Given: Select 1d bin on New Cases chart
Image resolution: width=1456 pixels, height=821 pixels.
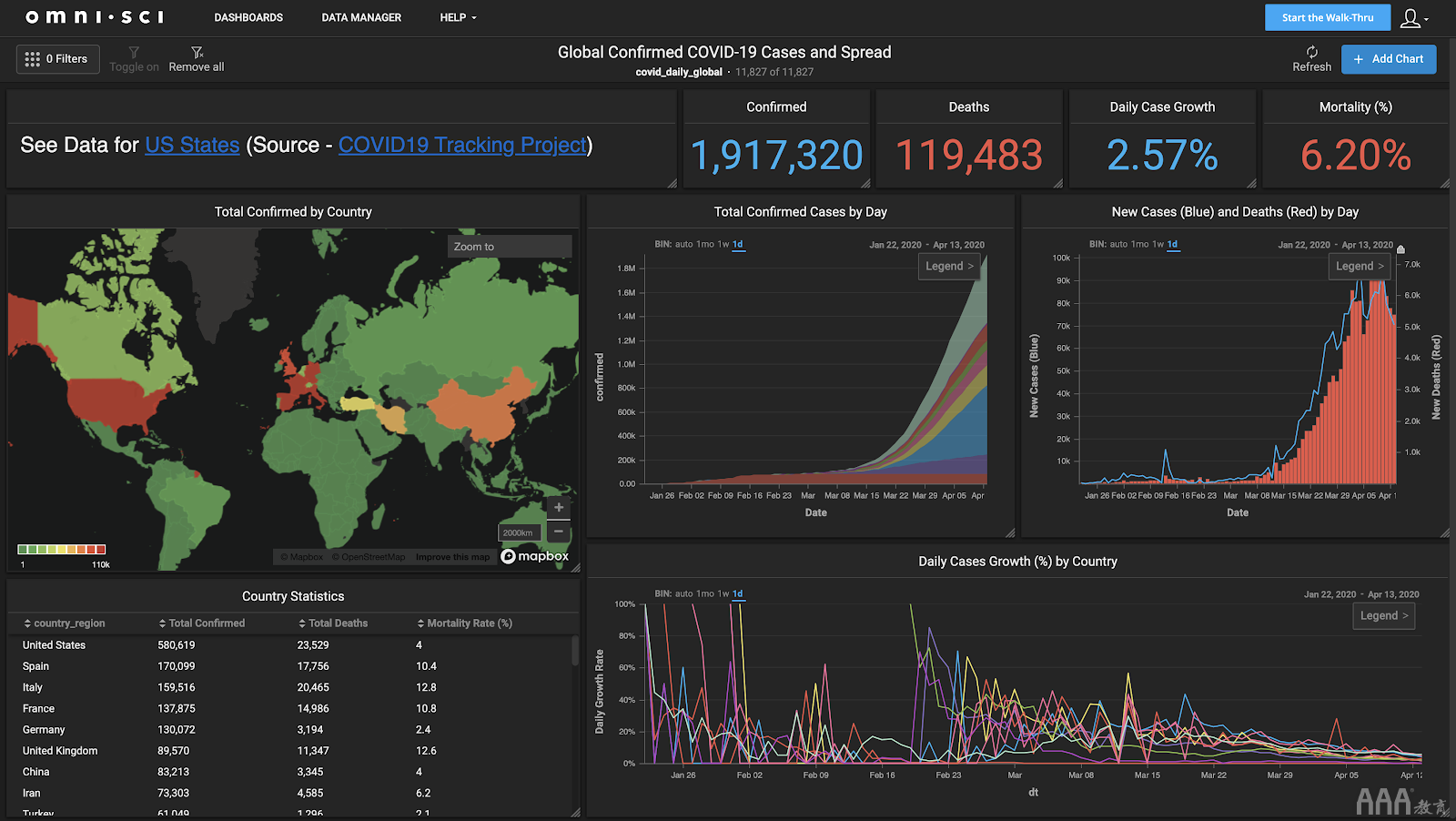Looking at the screenshot, I should point(1173,244).
